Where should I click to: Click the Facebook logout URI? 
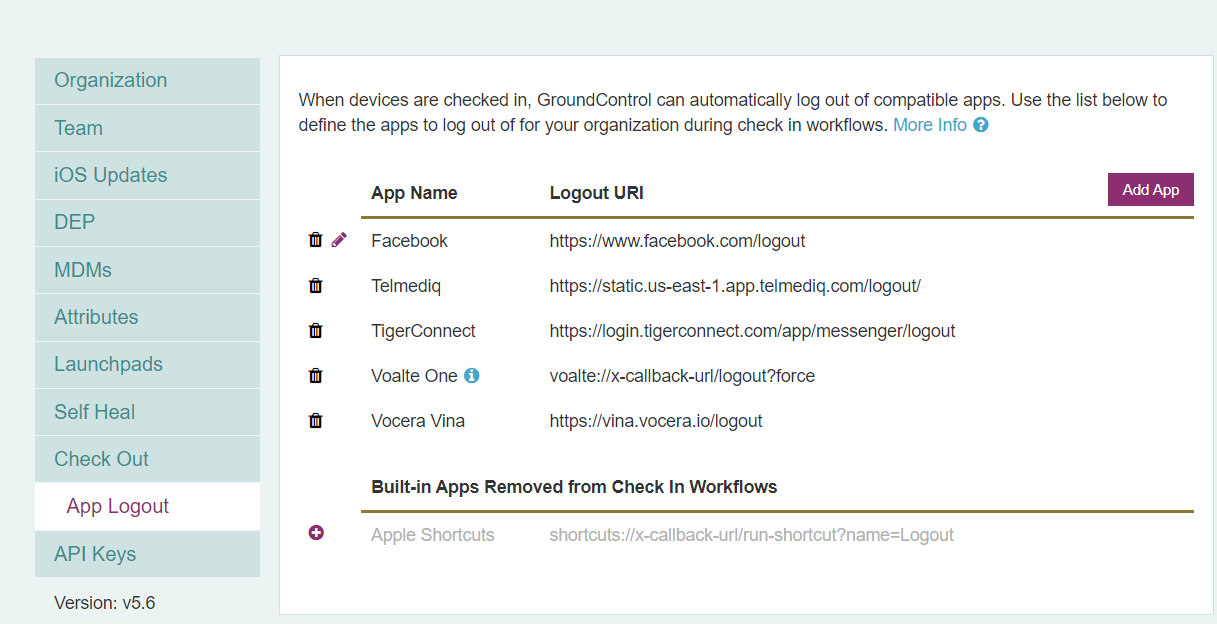(677, 241)
